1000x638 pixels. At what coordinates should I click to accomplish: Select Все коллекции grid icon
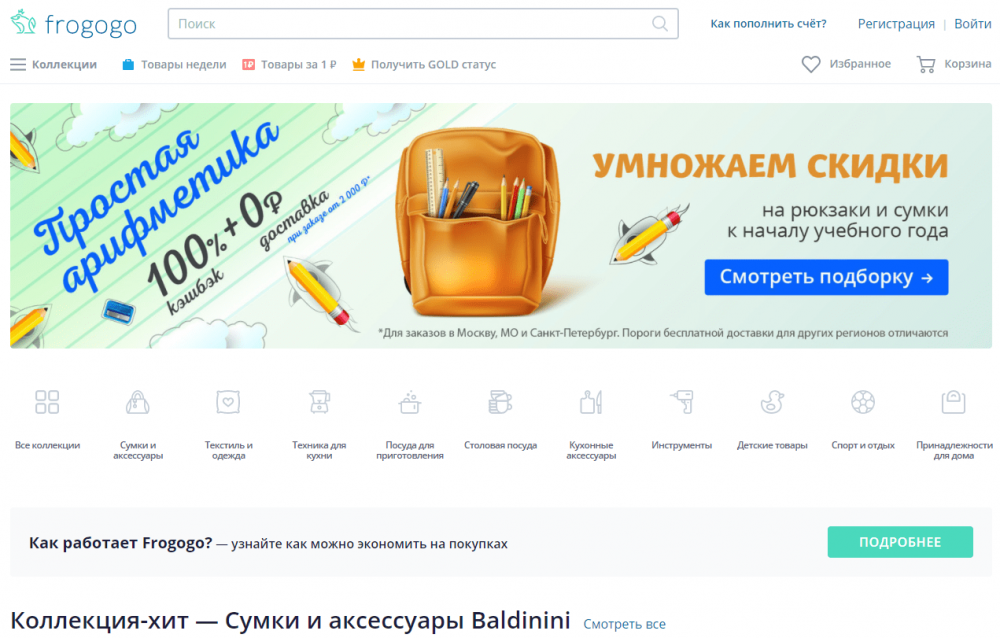(x=47, y=402)
